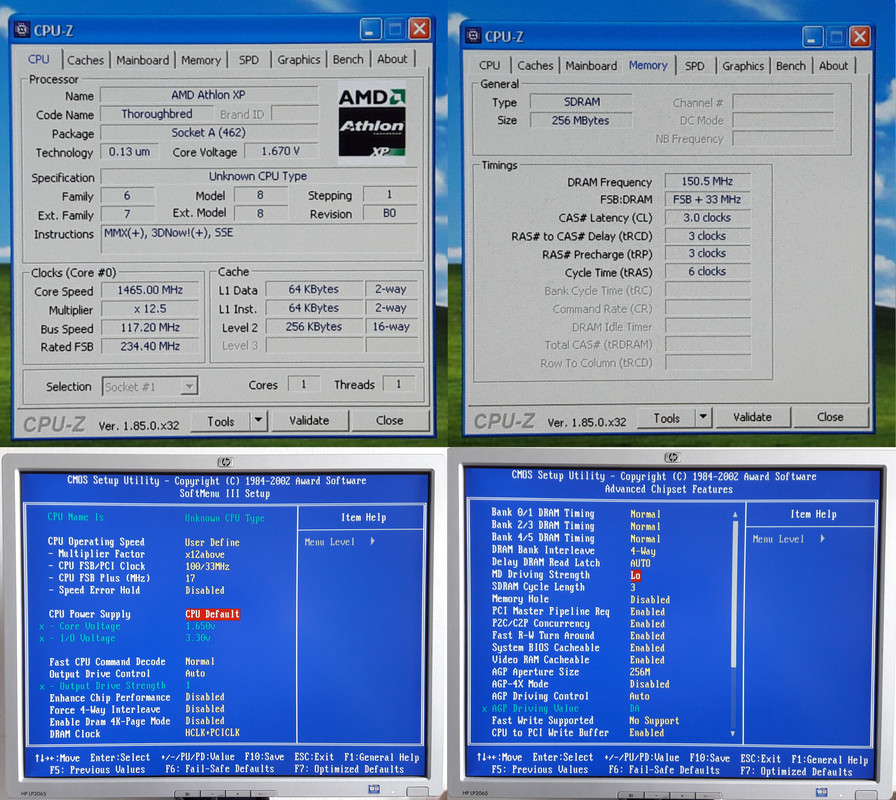Click Close button in left CPU-Z window
The image size is (896, 800).
click(x=390, y=421)
